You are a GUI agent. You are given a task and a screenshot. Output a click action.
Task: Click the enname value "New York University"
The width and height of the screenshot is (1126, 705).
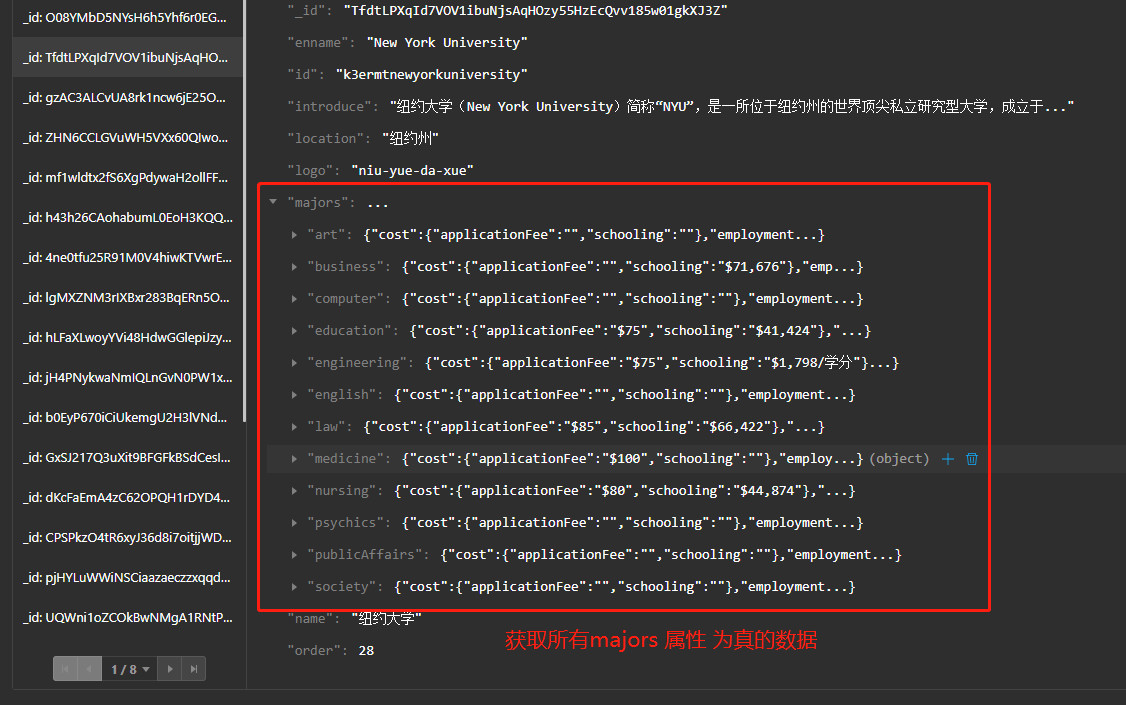click(447, 42)
